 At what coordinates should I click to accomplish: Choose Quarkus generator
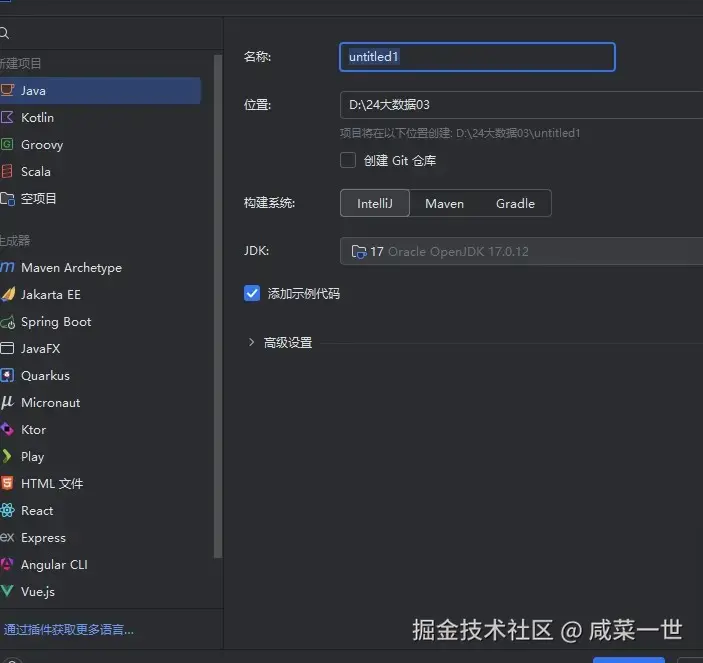pos(100,375)
